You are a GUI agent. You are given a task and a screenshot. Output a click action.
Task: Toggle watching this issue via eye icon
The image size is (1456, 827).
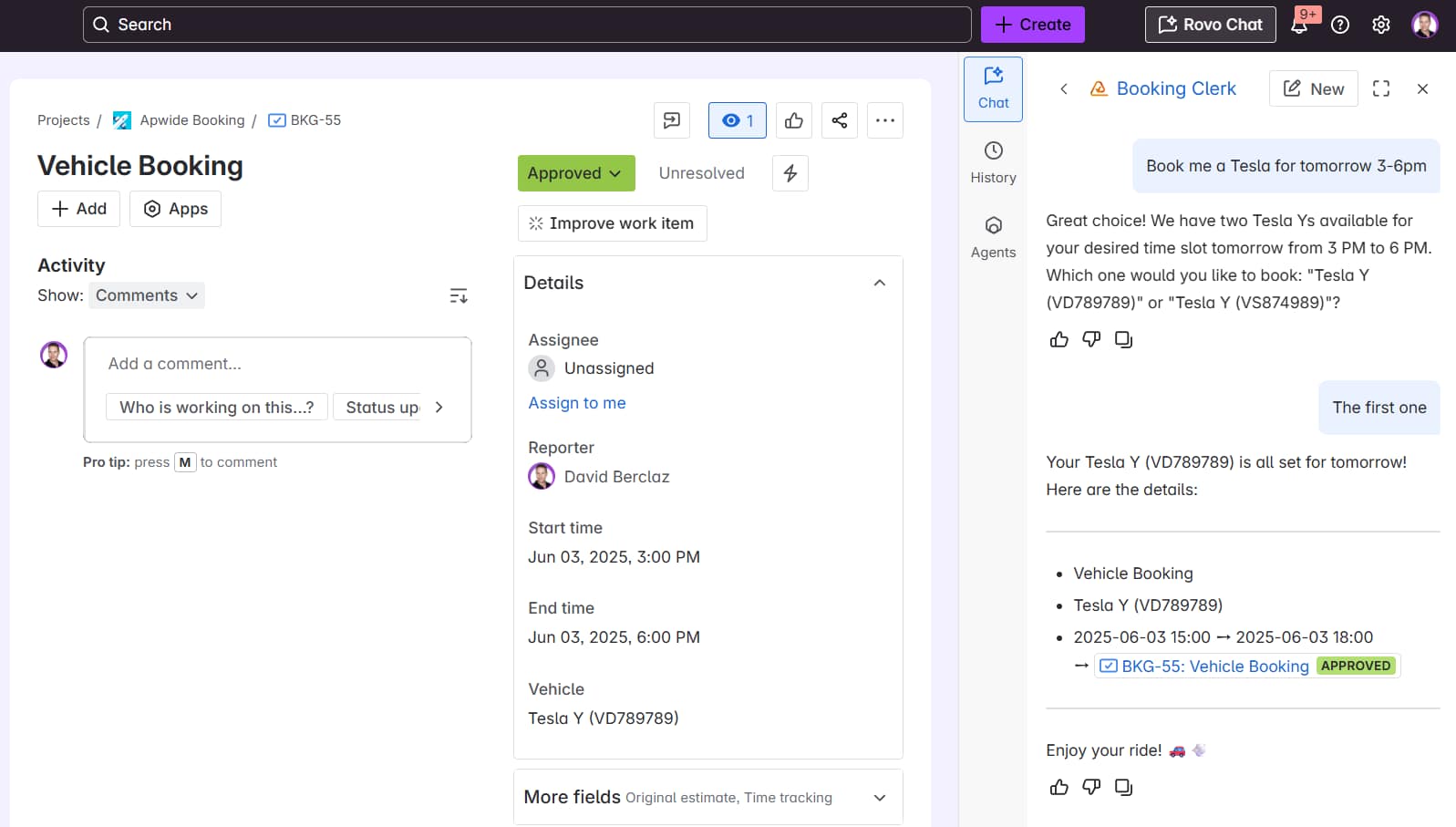pyautogui.click(x=737, y=120)
